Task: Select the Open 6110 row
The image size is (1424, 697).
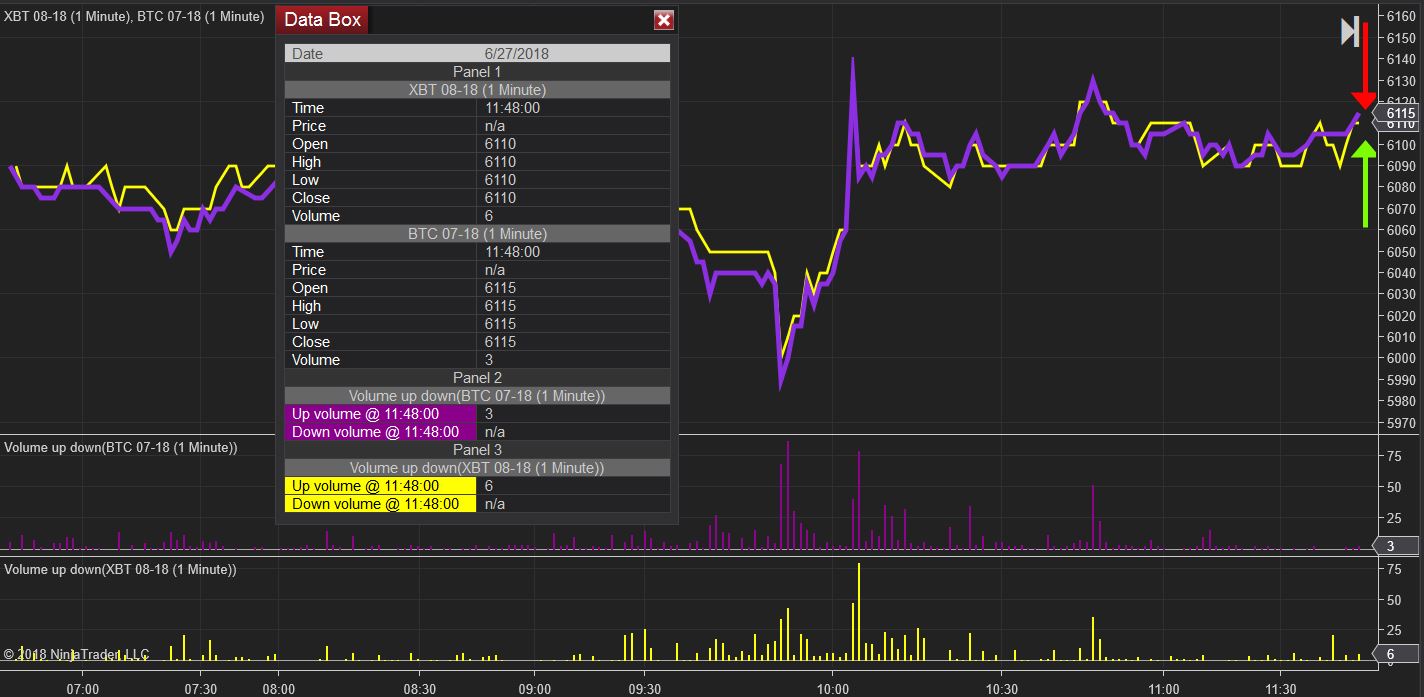Action: tap(477, 144)
